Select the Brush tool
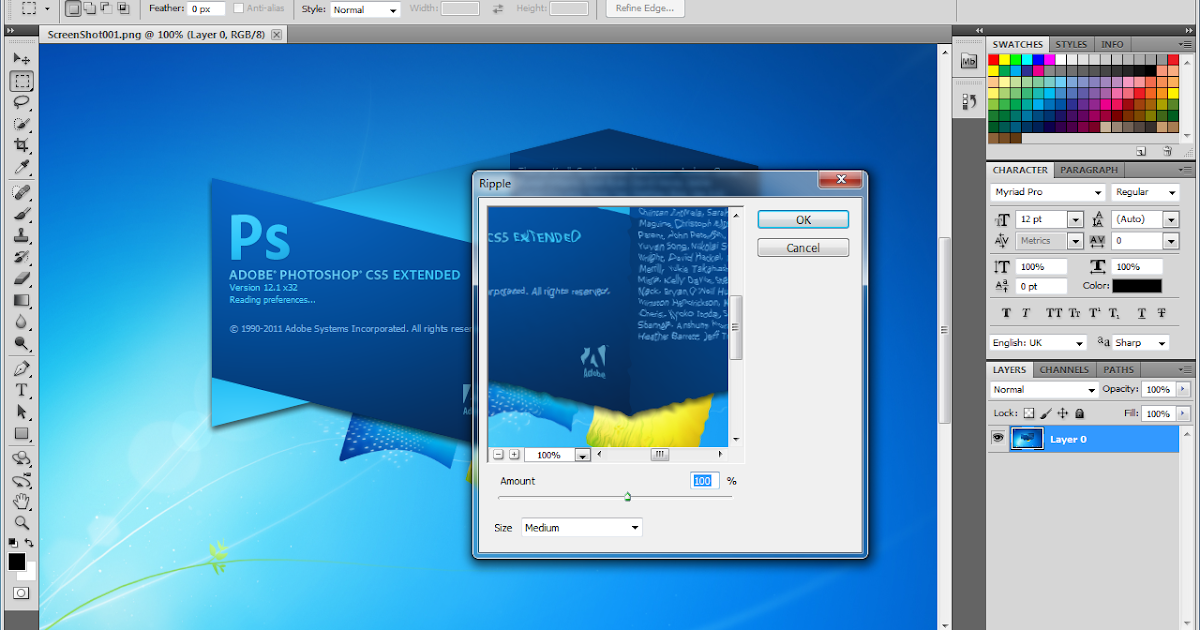Screen dimensions: 1200x630 (x=21, y=214)
